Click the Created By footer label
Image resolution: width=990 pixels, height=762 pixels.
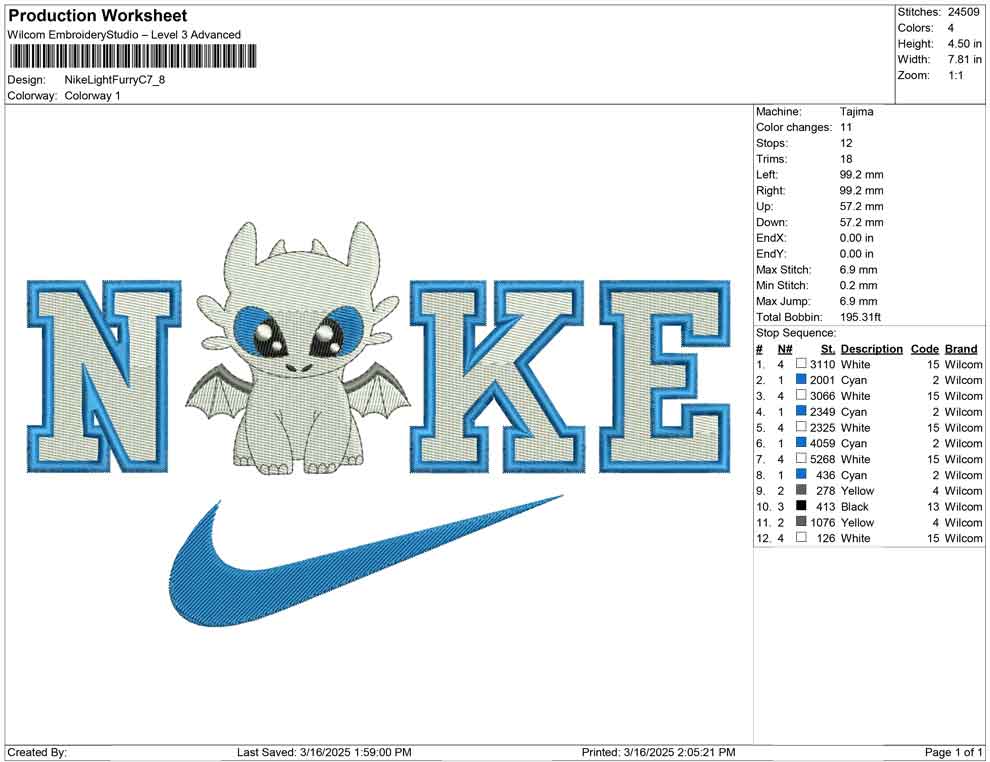click(x=37, y=752)
